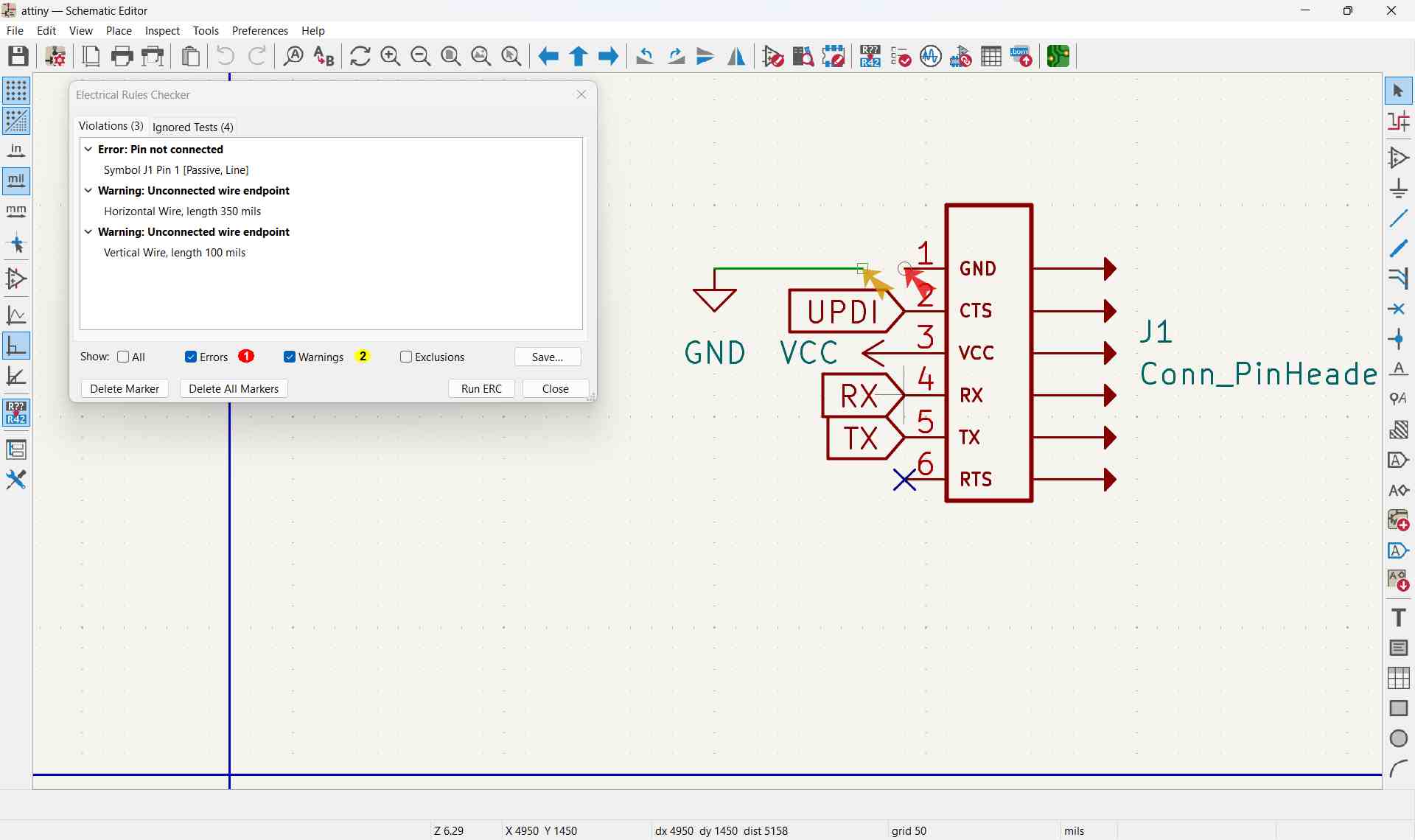The image size is (1415, 840).
Task: Open the Inspect menu
Action: [x=162, y=31]
